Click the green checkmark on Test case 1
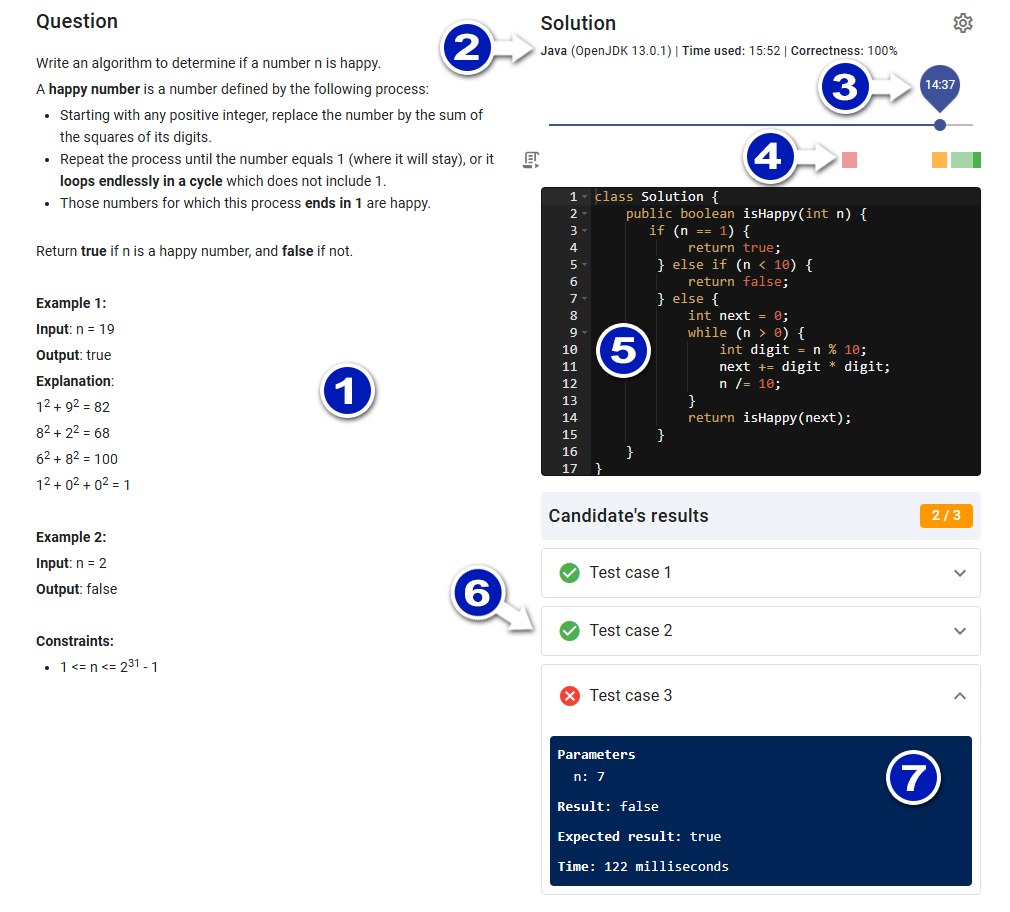The image size is (1010, 912). (569, 573)
